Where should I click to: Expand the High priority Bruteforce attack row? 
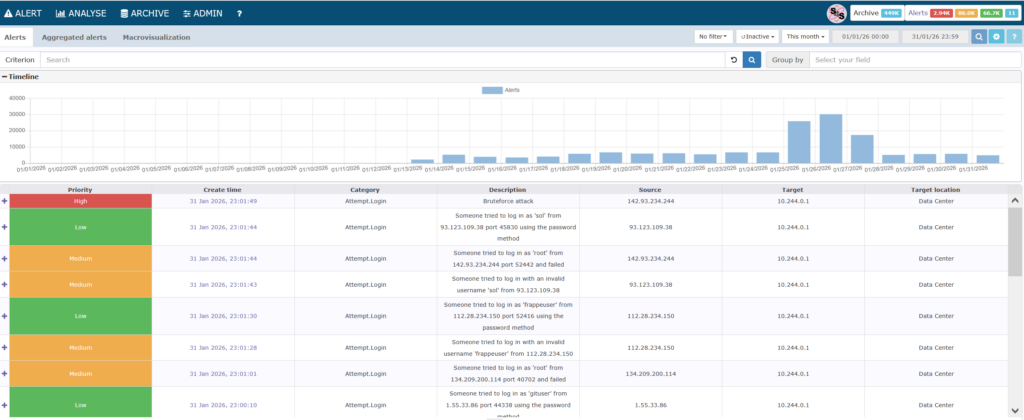click(x=5, y=201)
